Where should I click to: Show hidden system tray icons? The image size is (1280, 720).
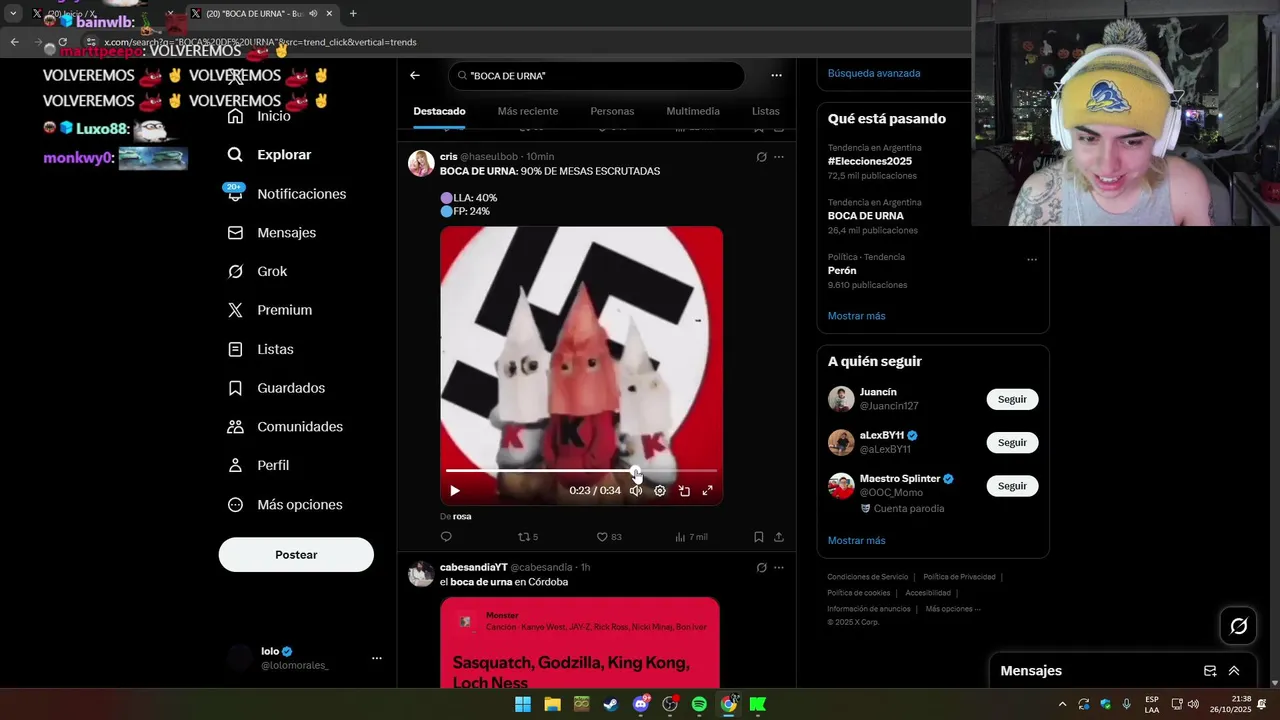click(x=1062, y=704)
